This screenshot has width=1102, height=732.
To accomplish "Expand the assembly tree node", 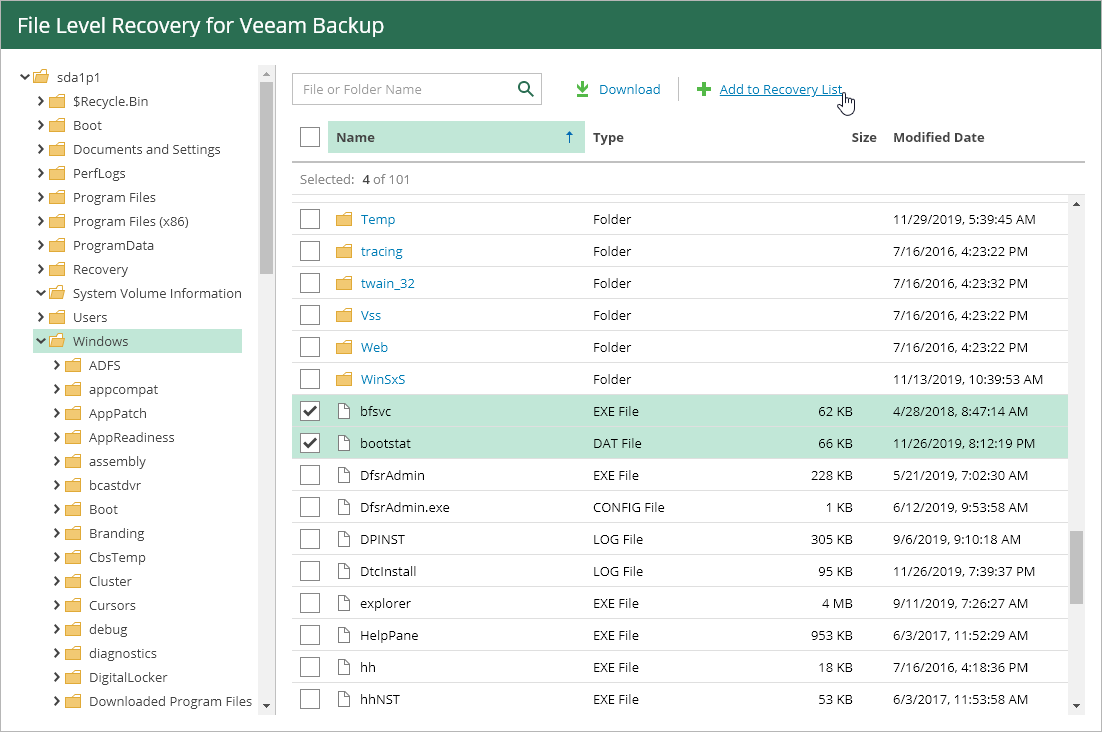I will [x=57, y=461].
